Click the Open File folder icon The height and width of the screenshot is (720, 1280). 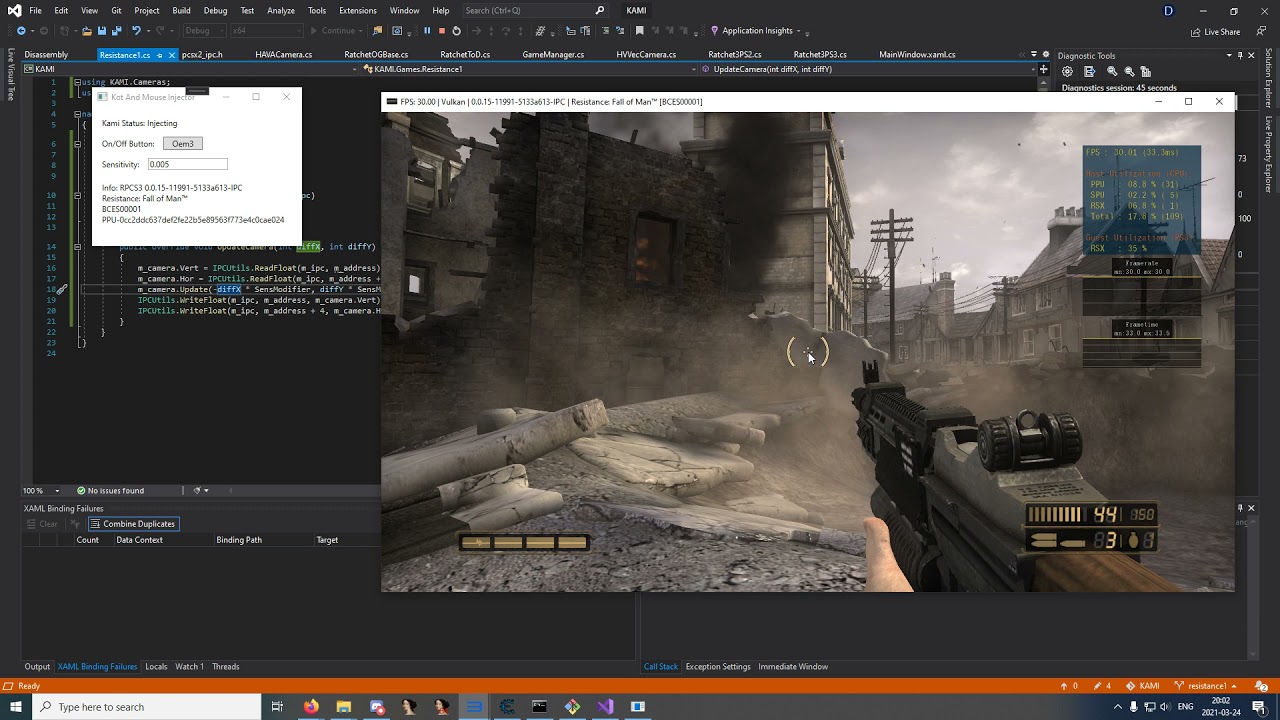click(87, 31)
